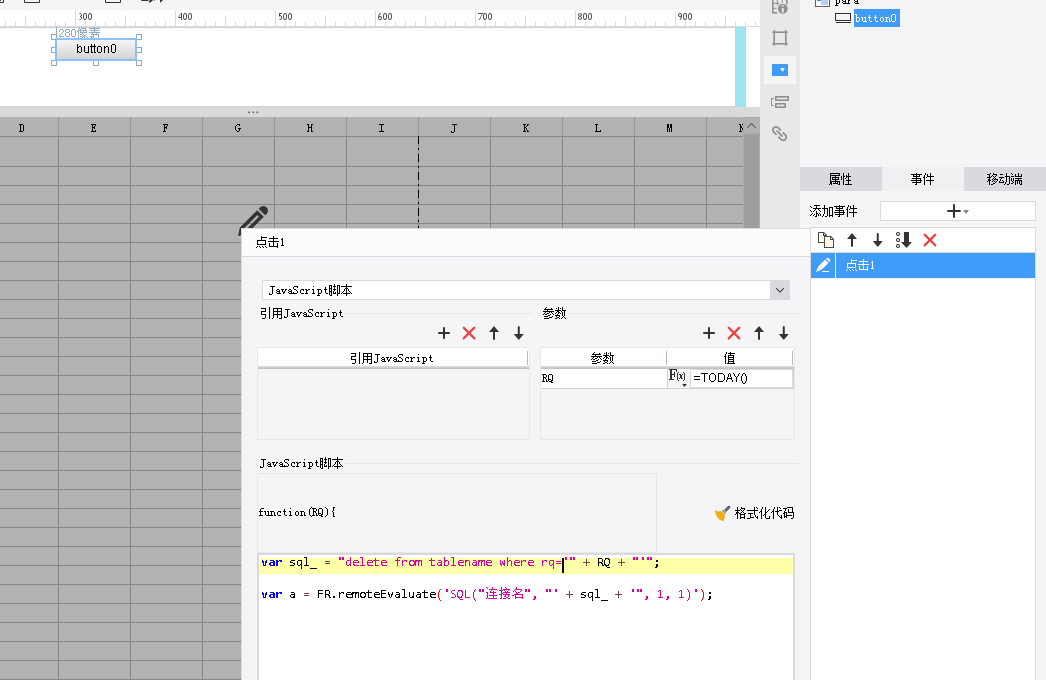Copy the selected event
This screenshot has width=1046, height=680.
pyautogui.click(x=826, y=240)
